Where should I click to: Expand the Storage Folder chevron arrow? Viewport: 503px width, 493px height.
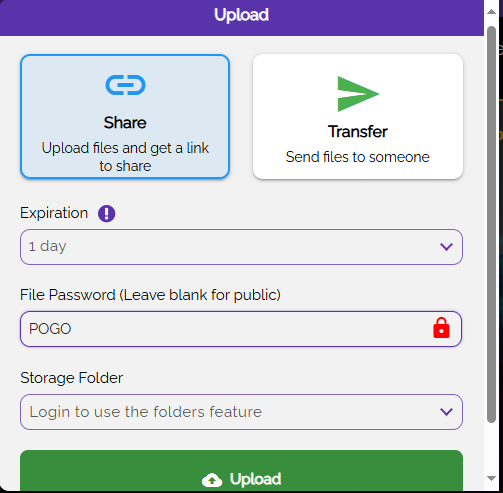[446, 412]
